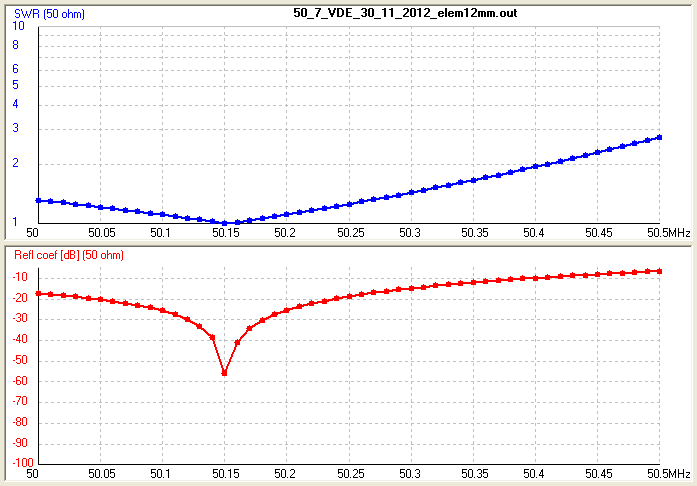Click the -100 label on the reflection y-axis
The width and height of the screenshot is (697, 486).
point(17,465)
